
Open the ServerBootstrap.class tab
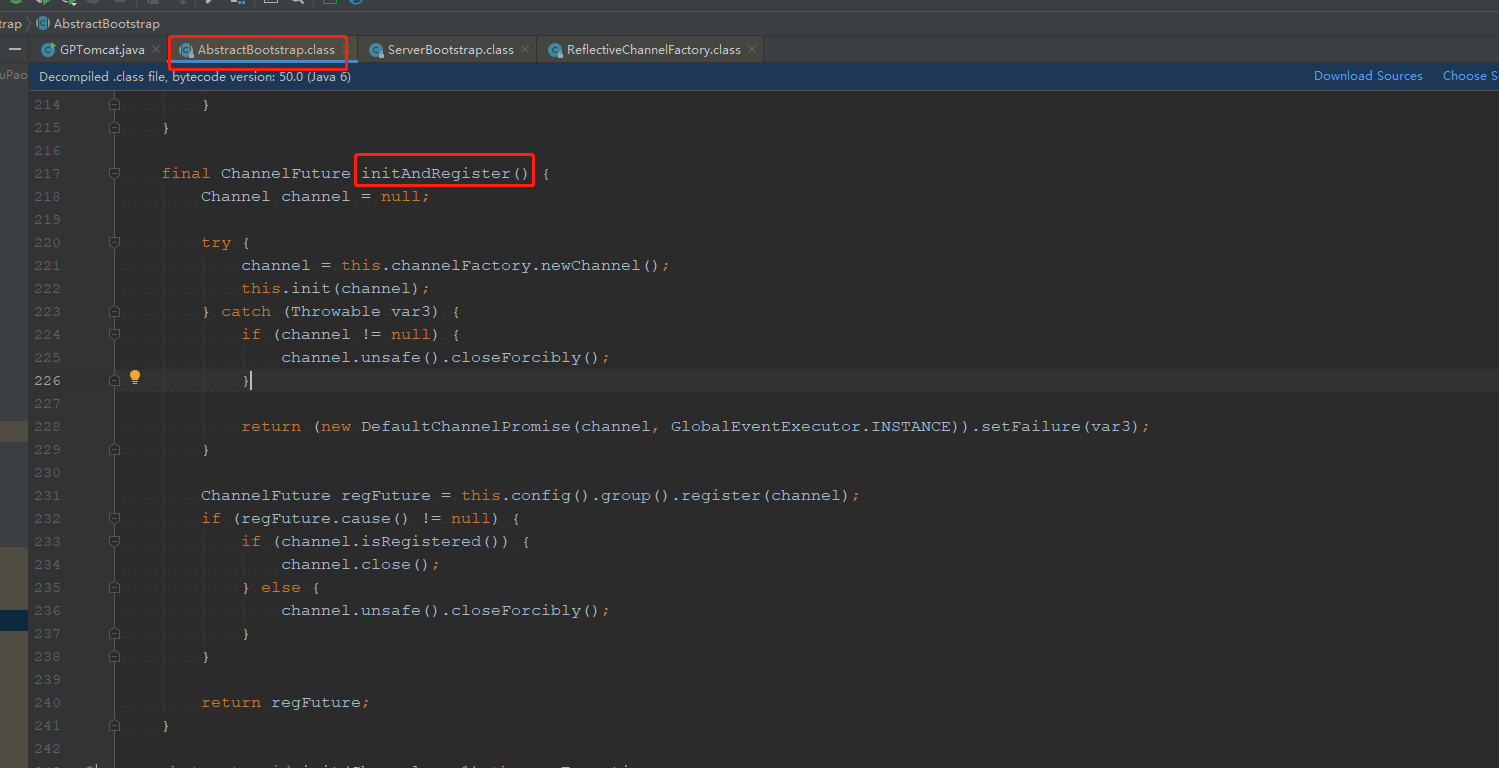pyautogui.click(x=450, y=50)
